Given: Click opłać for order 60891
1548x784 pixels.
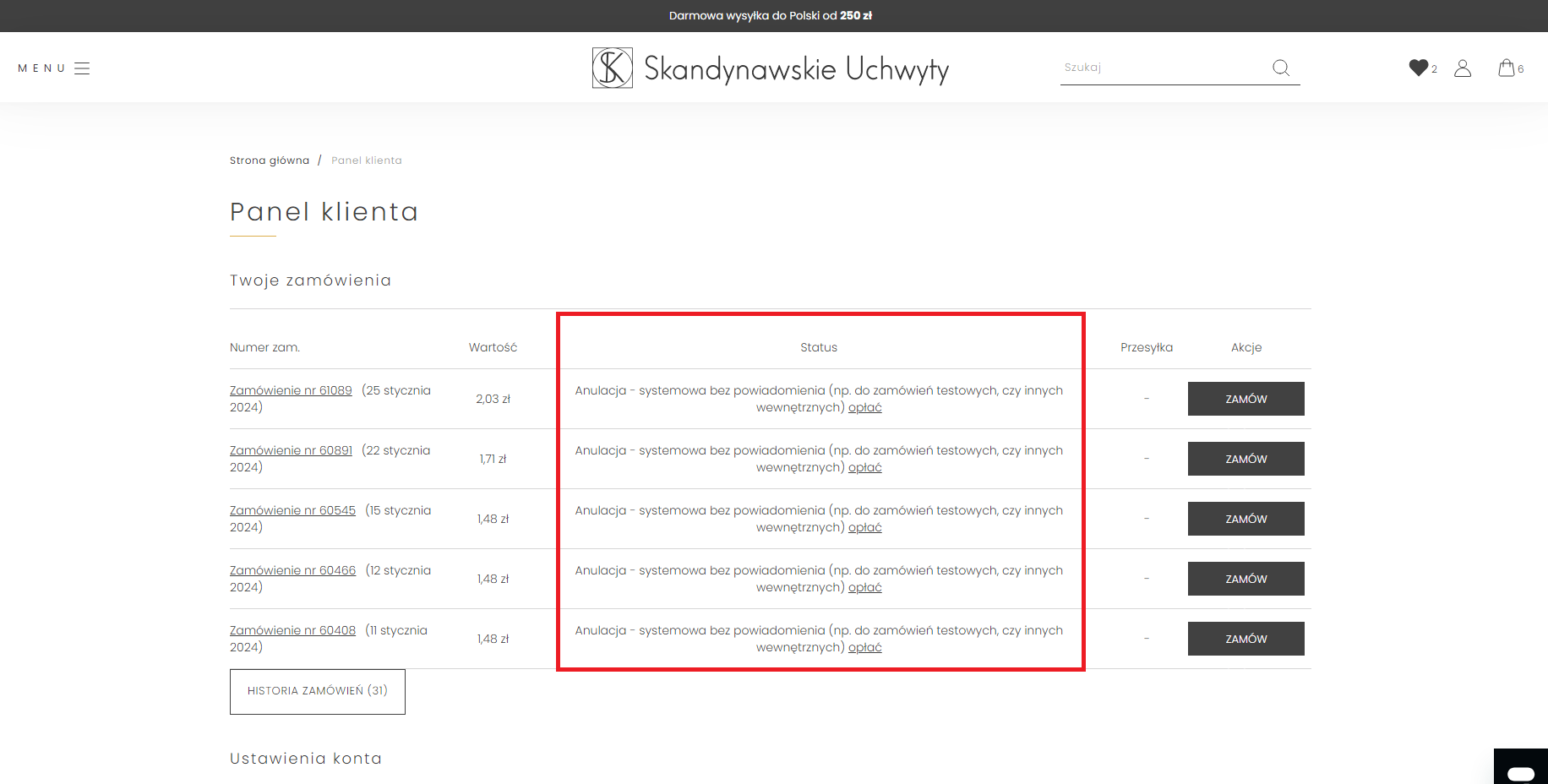Looking at the screenshot, I should (864, 467).
